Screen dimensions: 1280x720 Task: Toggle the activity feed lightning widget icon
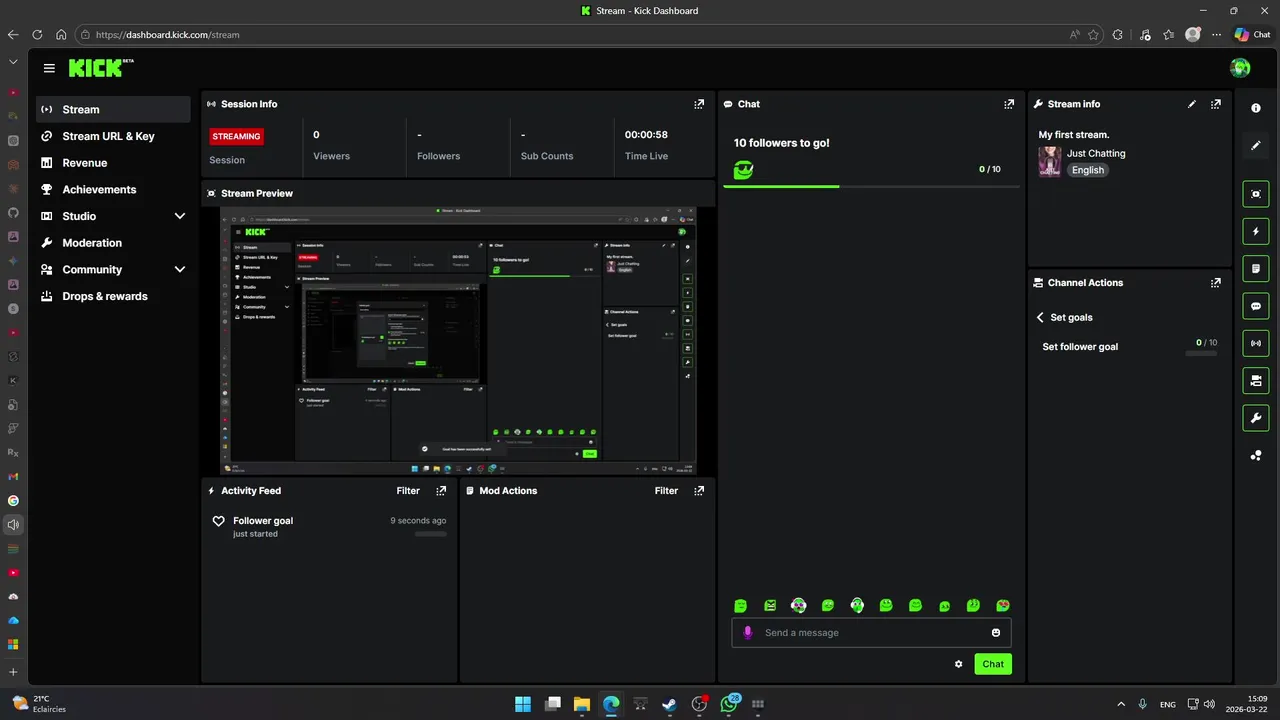1256,231
